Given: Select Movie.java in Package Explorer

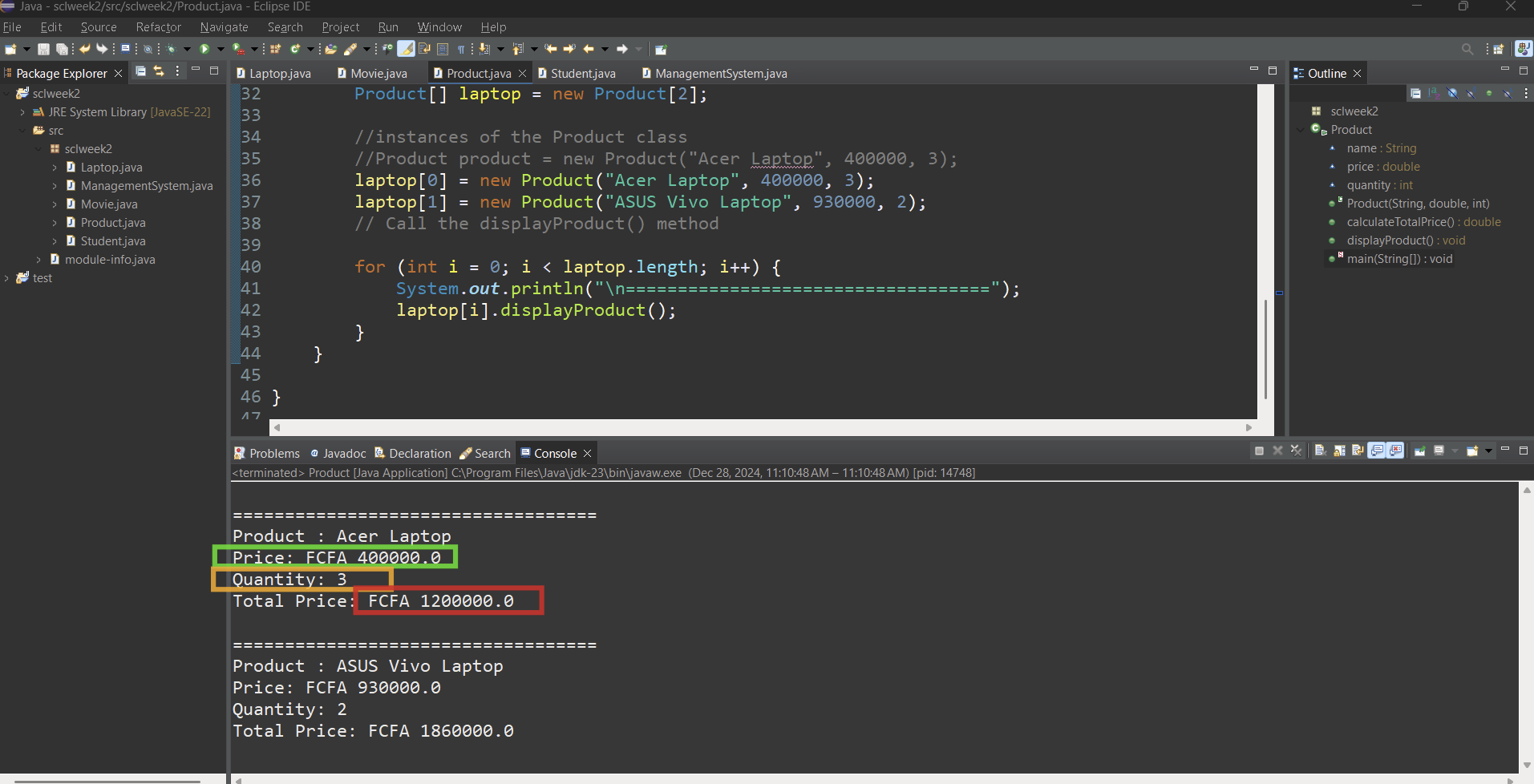Looking at the screenshot, I should click(x=109, y=204).
